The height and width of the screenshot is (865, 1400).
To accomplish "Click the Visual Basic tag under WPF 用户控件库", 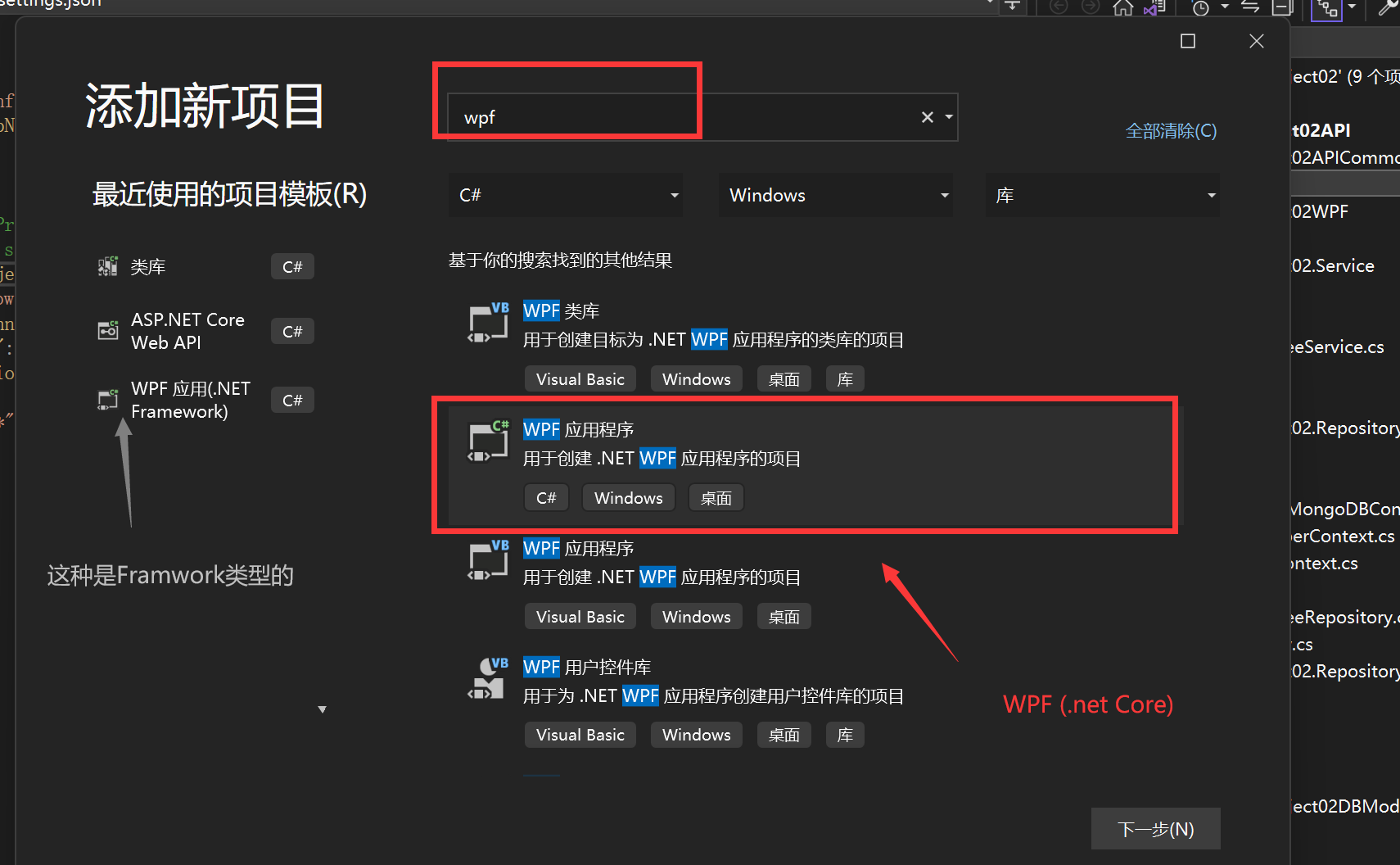I will click(x=580, y=735).
